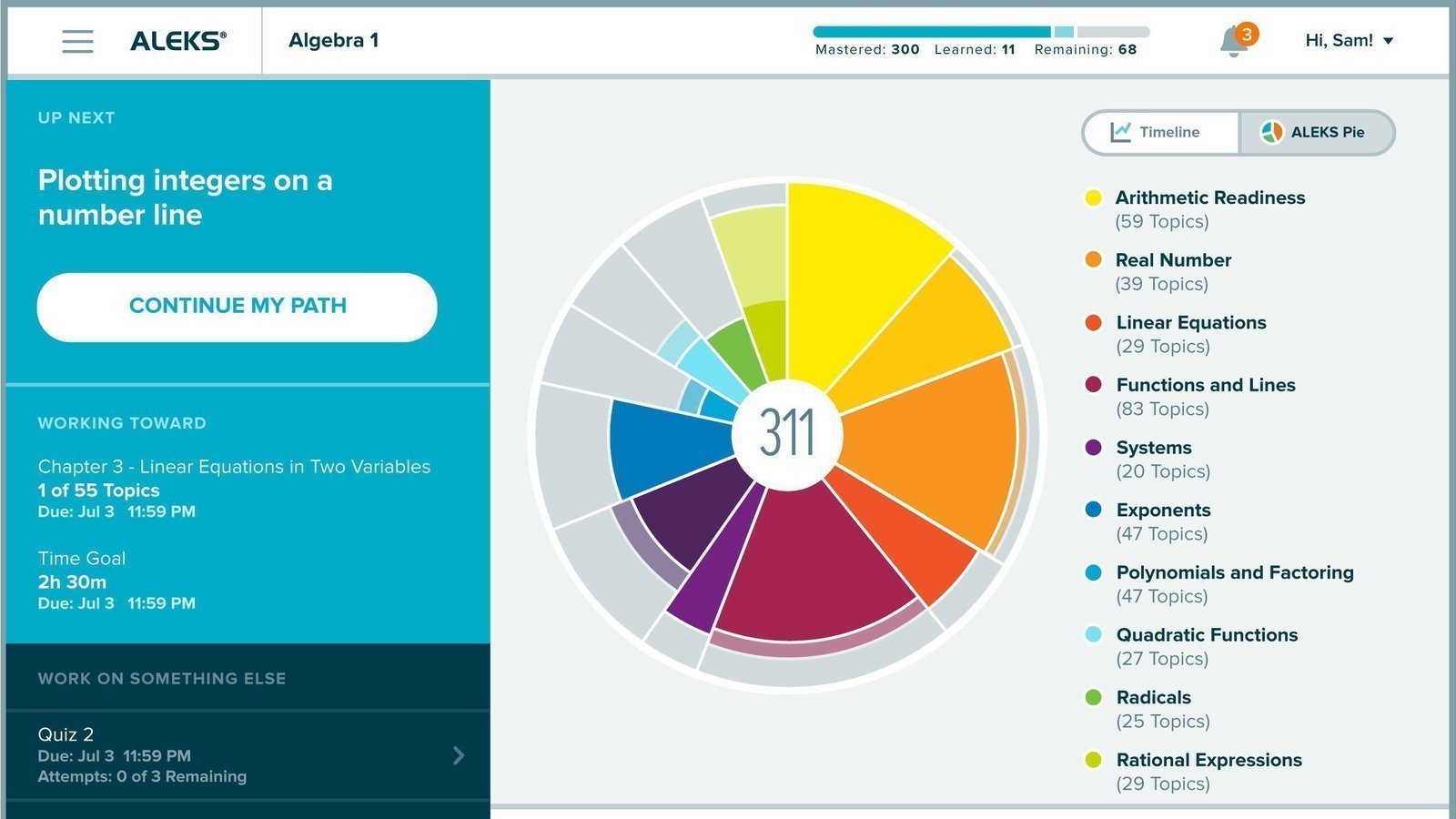The image size is (1456, 819).
Task: Open Quiz 2 using its chevron arrow
Action: [x=459, y=755]
